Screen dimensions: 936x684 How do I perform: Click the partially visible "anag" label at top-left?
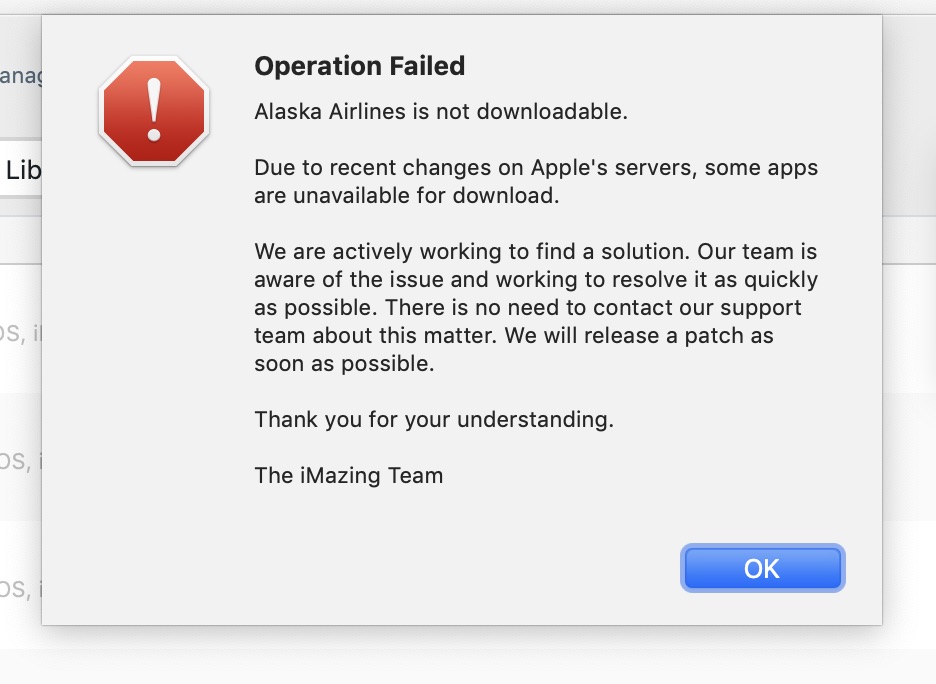tap(20, 76)
